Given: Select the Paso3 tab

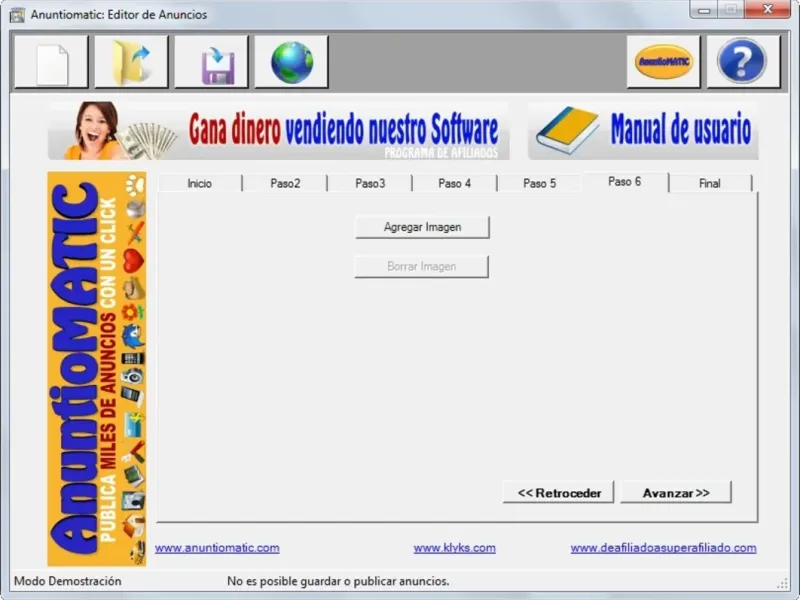Looking at the screenshot, I should click(x=370, y=183).
